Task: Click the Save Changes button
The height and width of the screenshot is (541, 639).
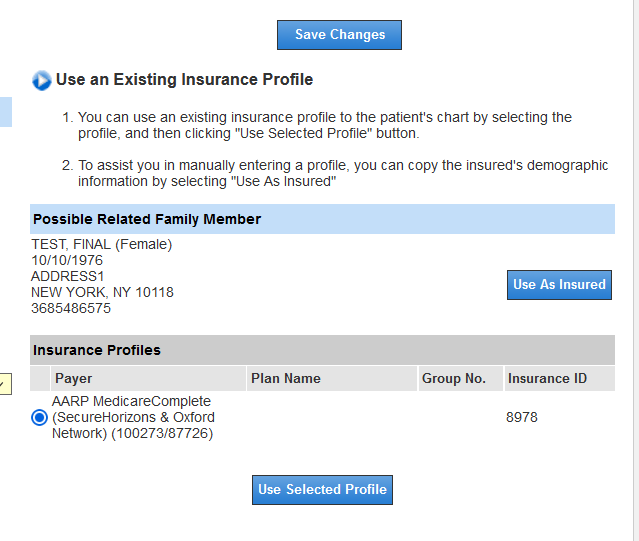Action: pos(339,35)
